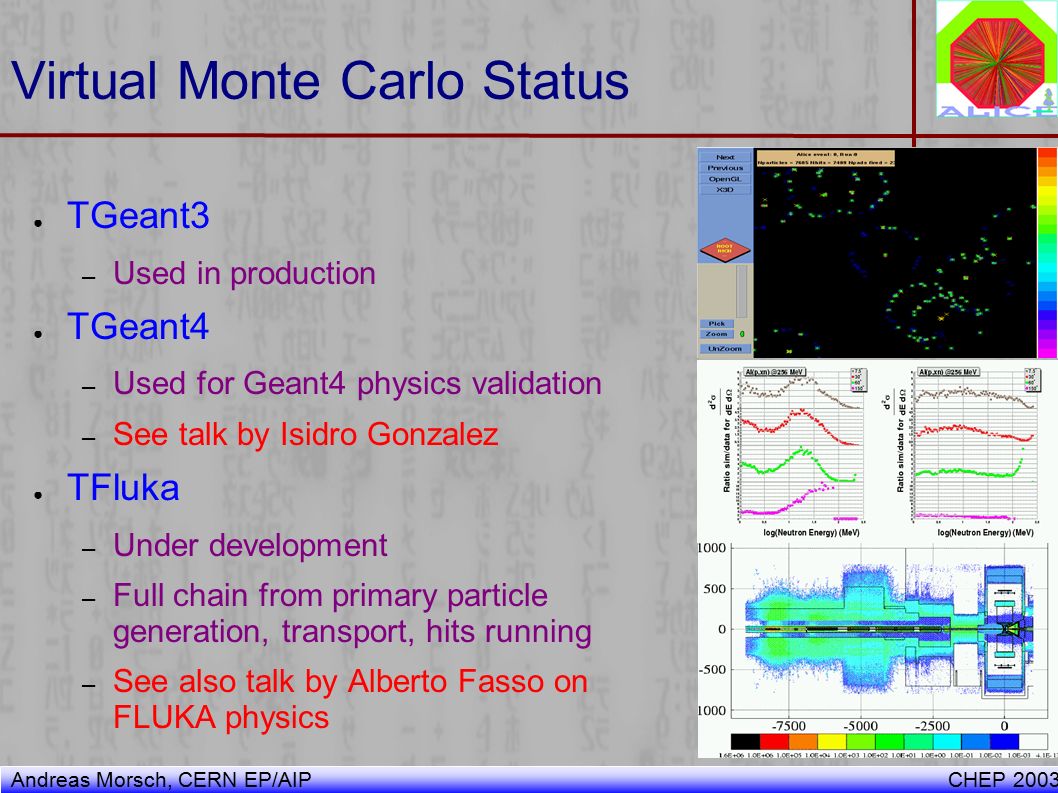The height and width of the screenshot is (793, 1058).
Task: Click the rainbow color scale beside event display
Action: (x=1047, y=253)
